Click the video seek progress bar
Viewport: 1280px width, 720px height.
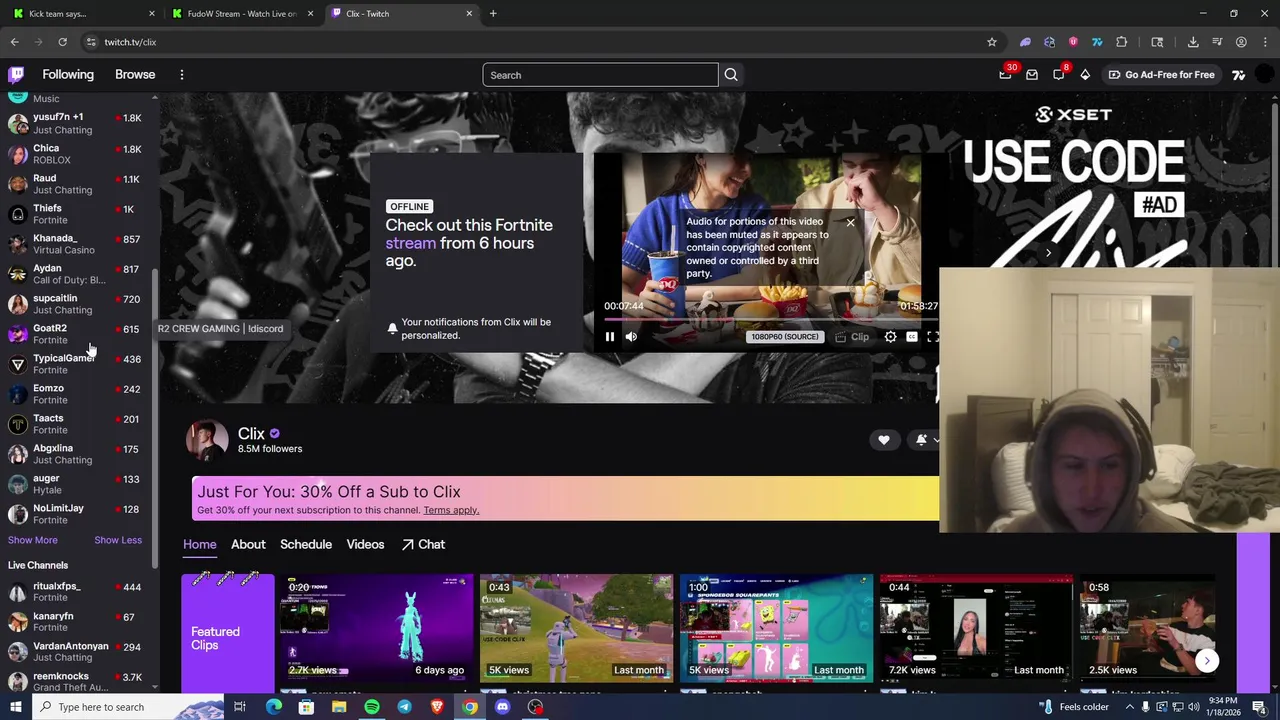[x=771, y=320]
